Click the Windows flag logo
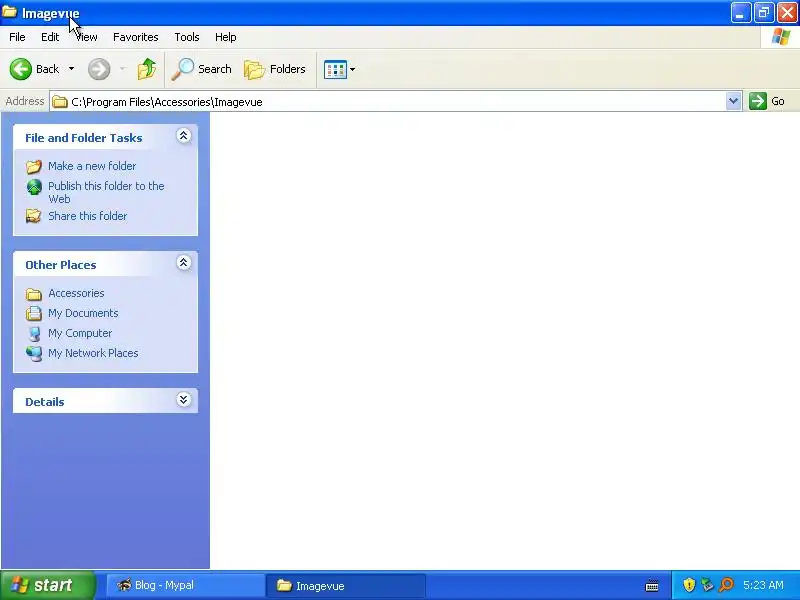Screen dimensions: 800x600 781,37
